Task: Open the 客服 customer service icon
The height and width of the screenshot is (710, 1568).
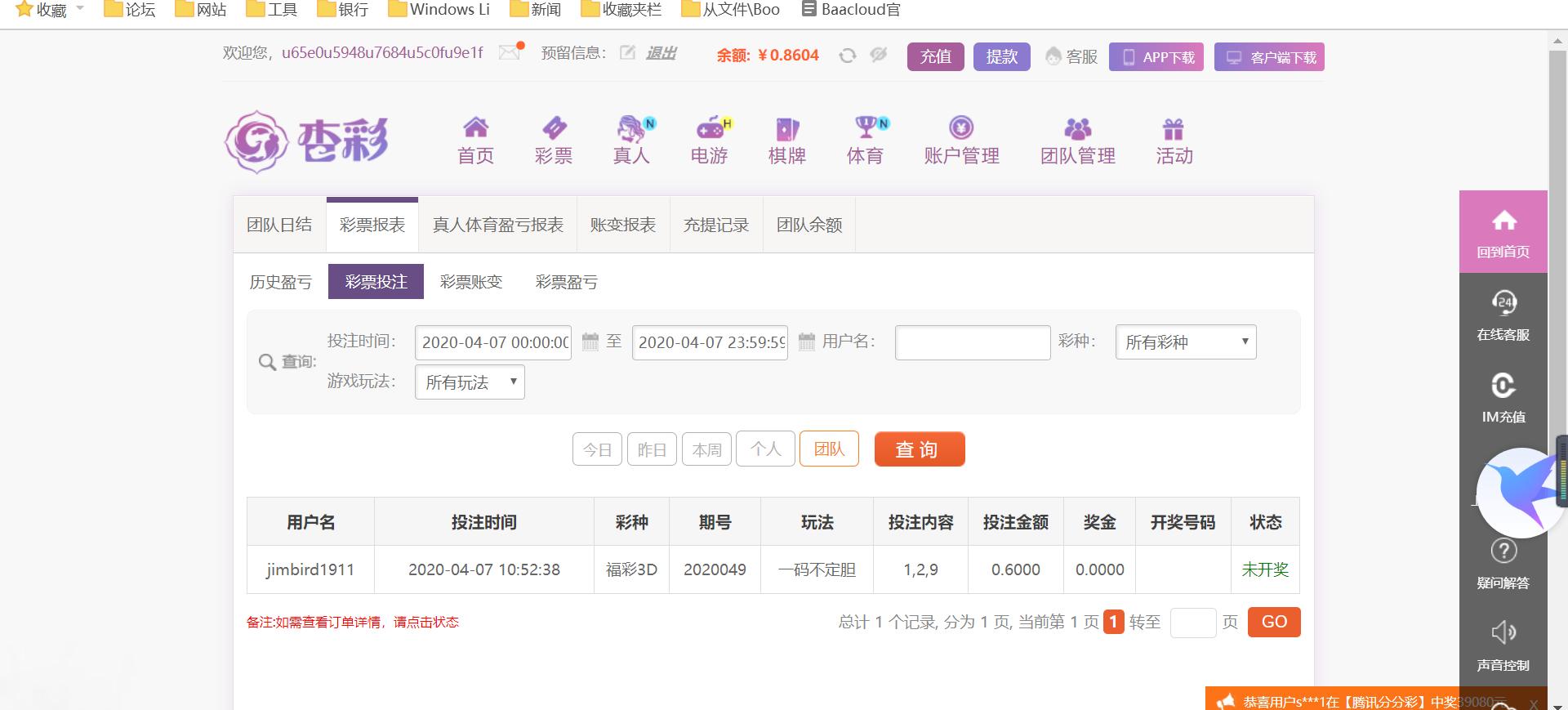Action: pos(1053,56)
